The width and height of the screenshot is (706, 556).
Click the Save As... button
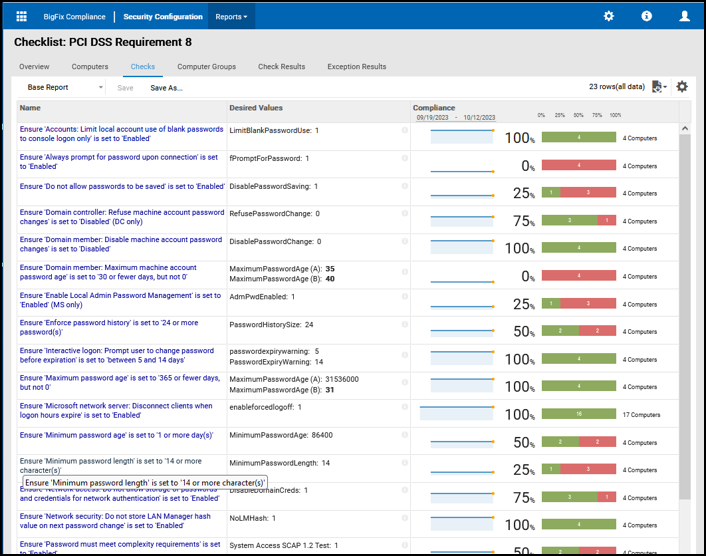click(166, 88)
